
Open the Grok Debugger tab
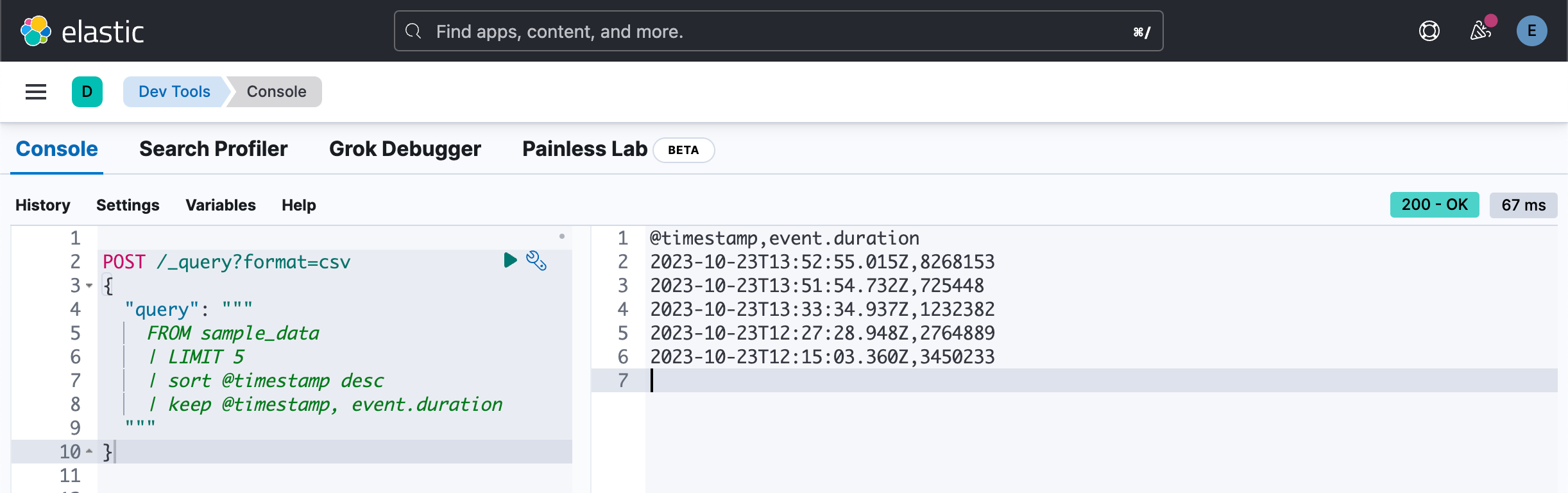point(405,148)
